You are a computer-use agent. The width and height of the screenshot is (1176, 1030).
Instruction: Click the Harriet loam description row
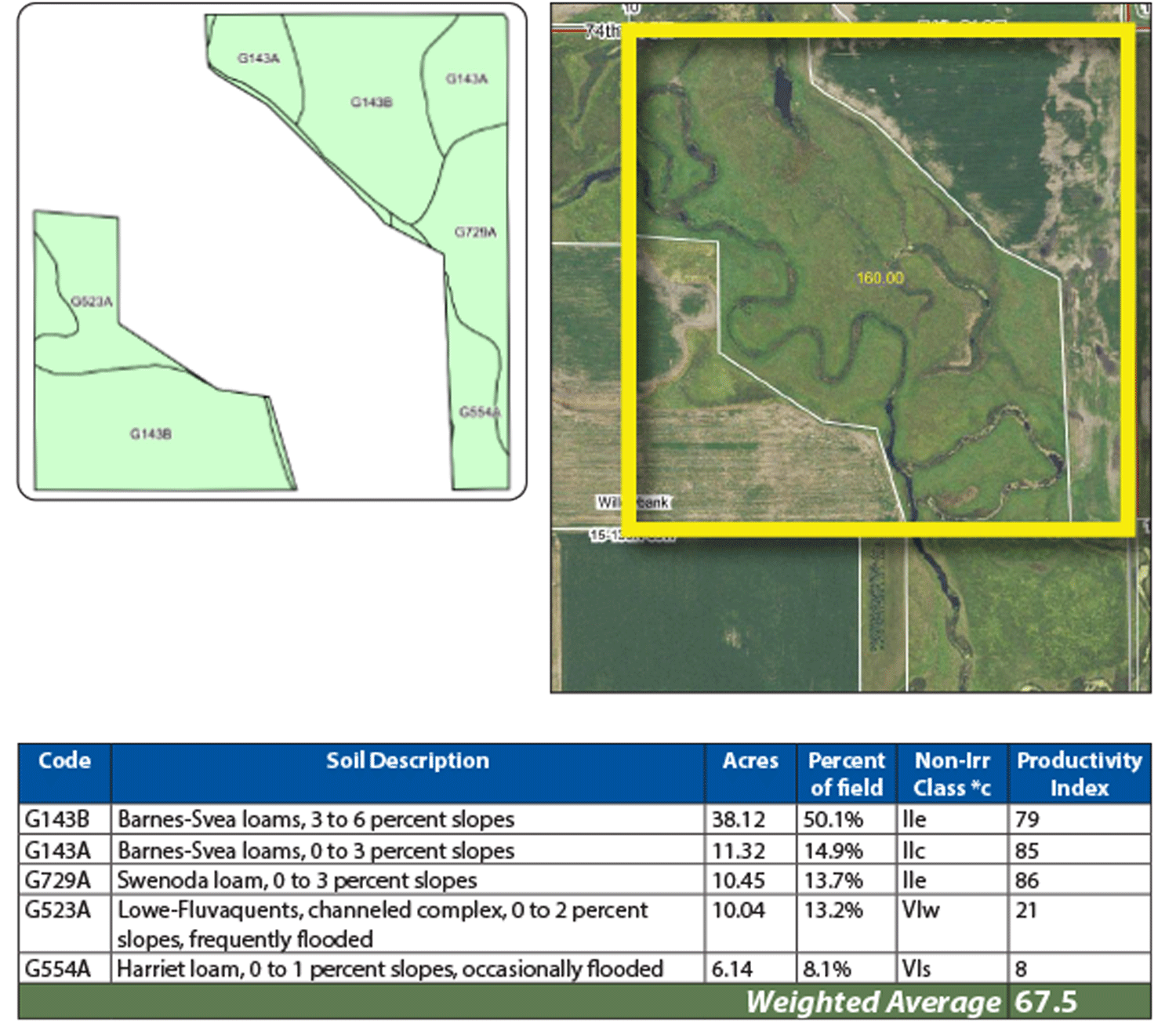point(390,970)
